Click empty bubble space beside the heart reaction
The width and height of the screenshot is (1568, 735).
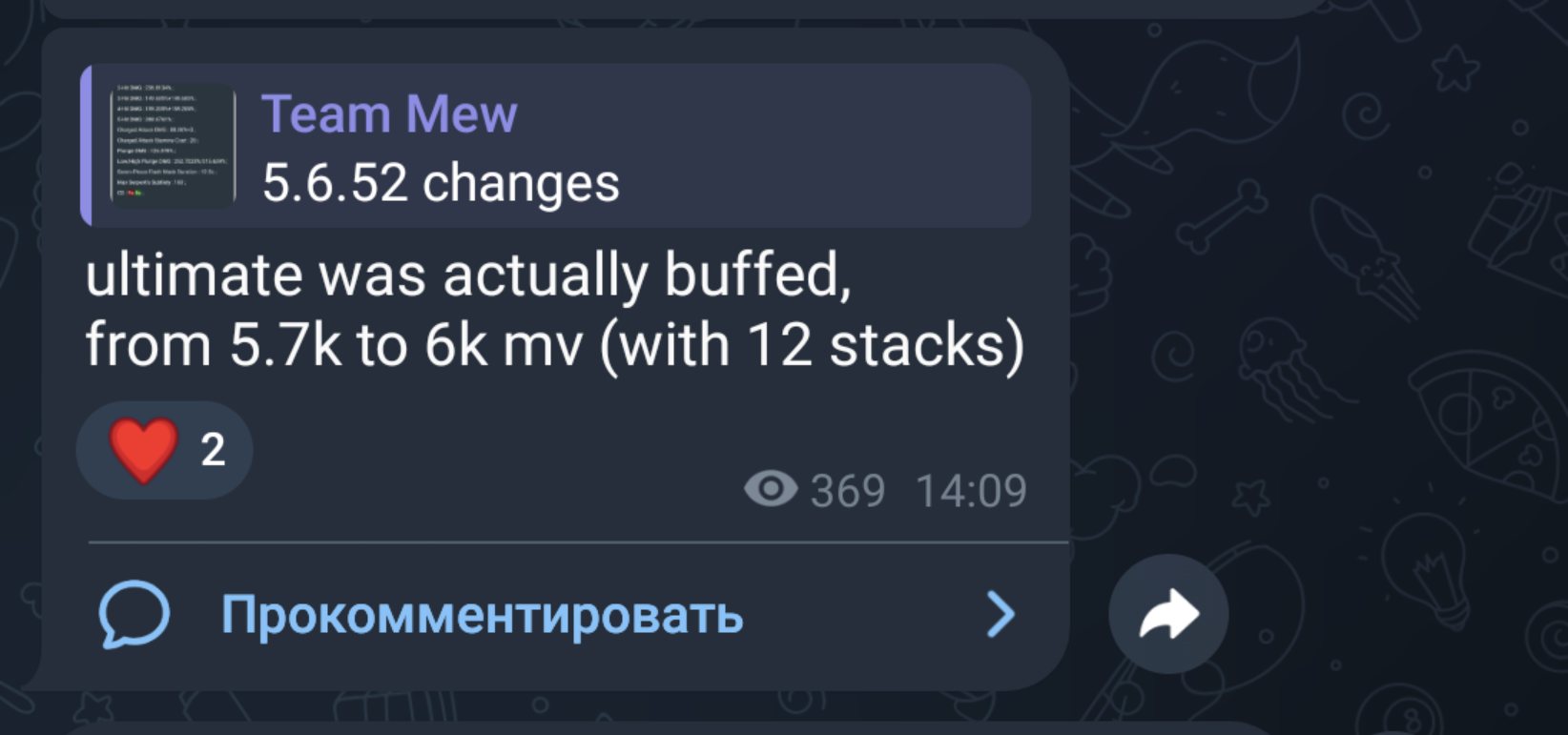[477, 448]
